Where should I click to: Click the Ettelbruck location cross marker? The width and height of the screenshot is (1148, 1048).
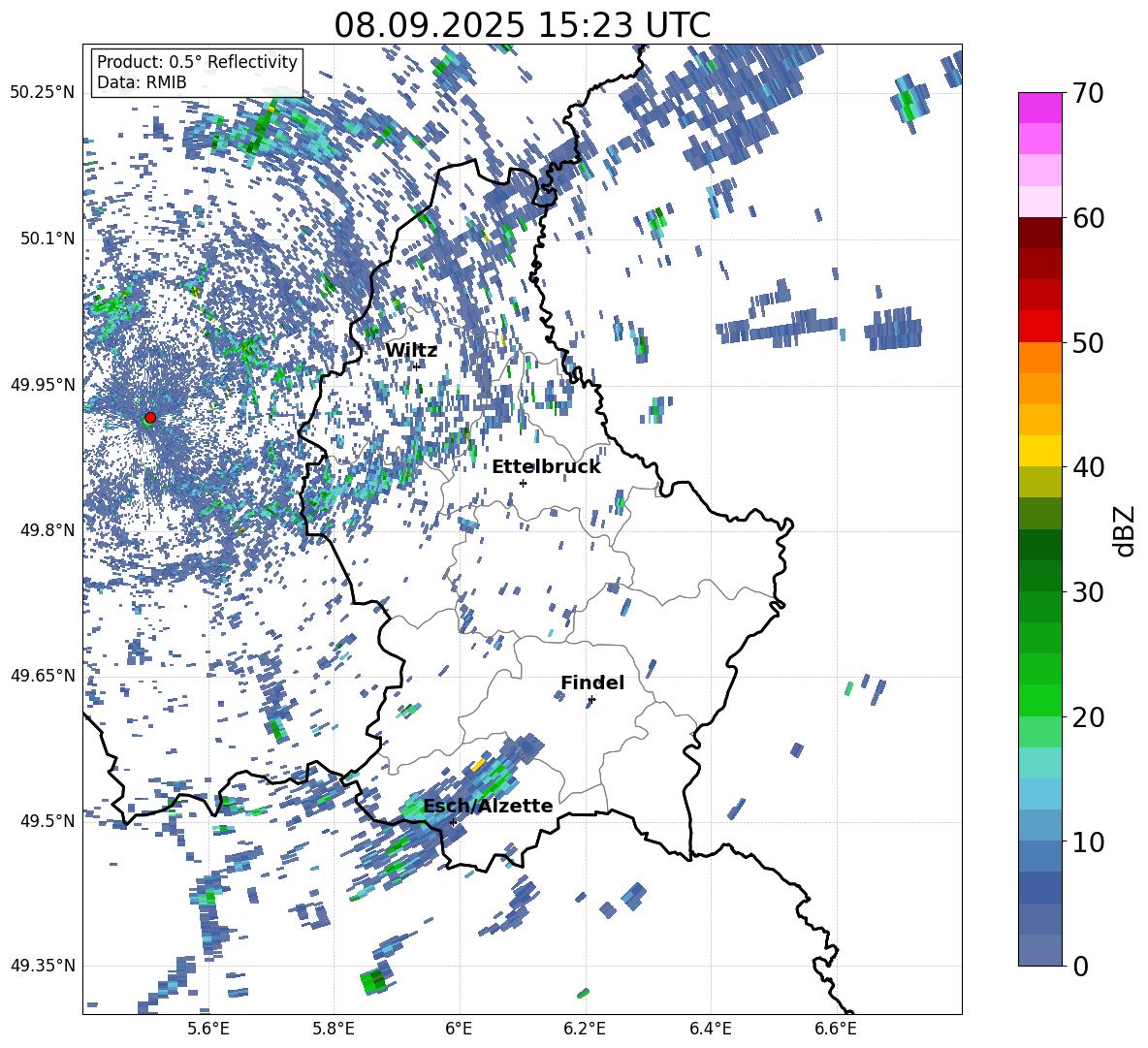(x=523, y=483)
